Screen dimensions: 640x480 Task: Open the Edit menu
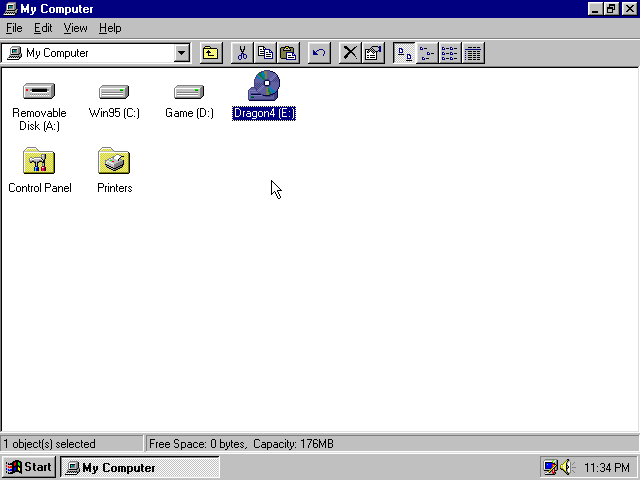pos(43,28)
